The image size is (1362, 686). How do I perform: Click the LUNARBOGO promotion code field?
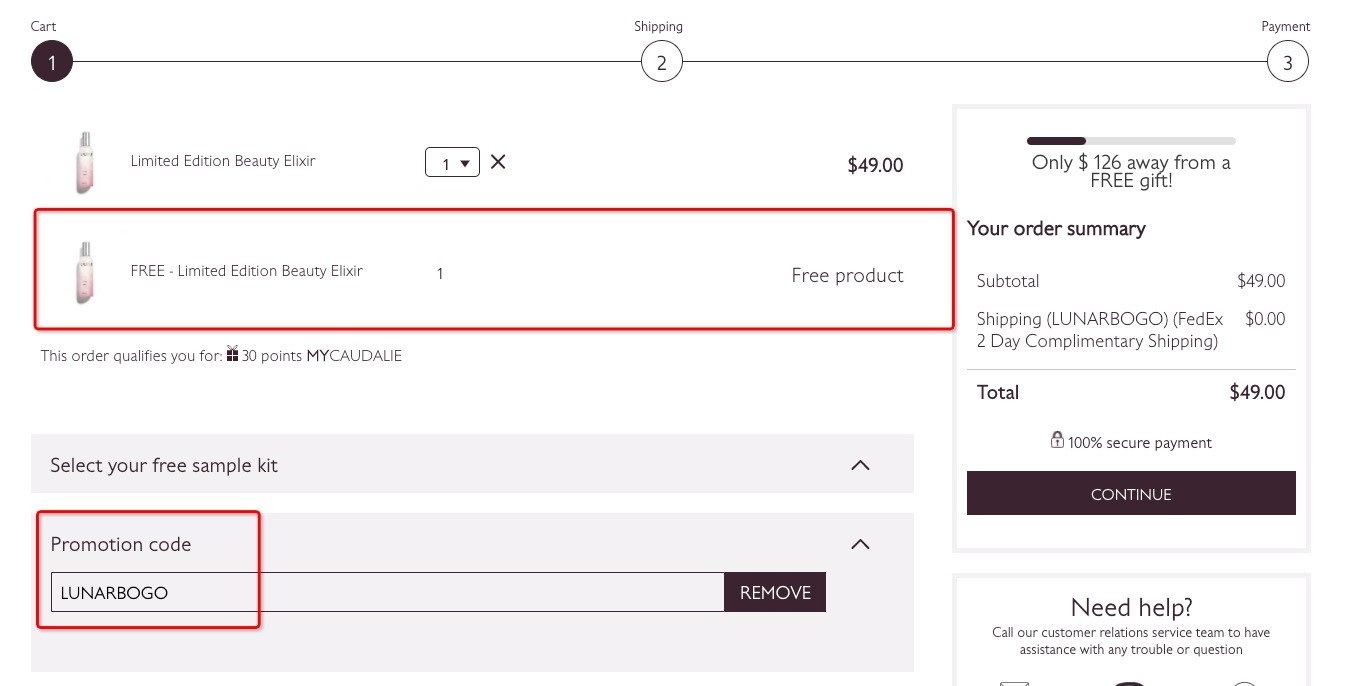[388, 592]
